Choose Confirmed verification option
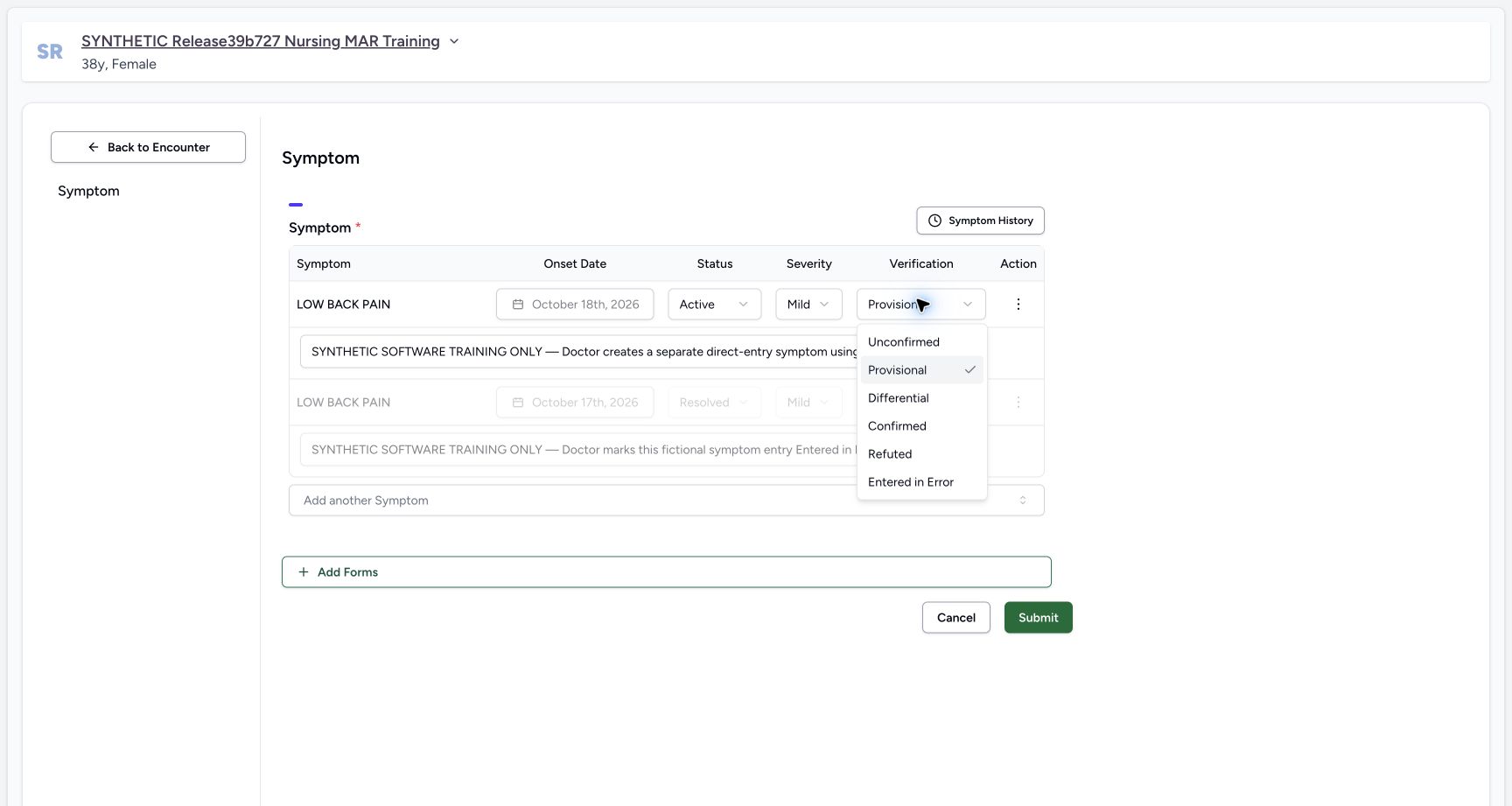This screenshot has width=1512, height=806. [x=921, y=426]
